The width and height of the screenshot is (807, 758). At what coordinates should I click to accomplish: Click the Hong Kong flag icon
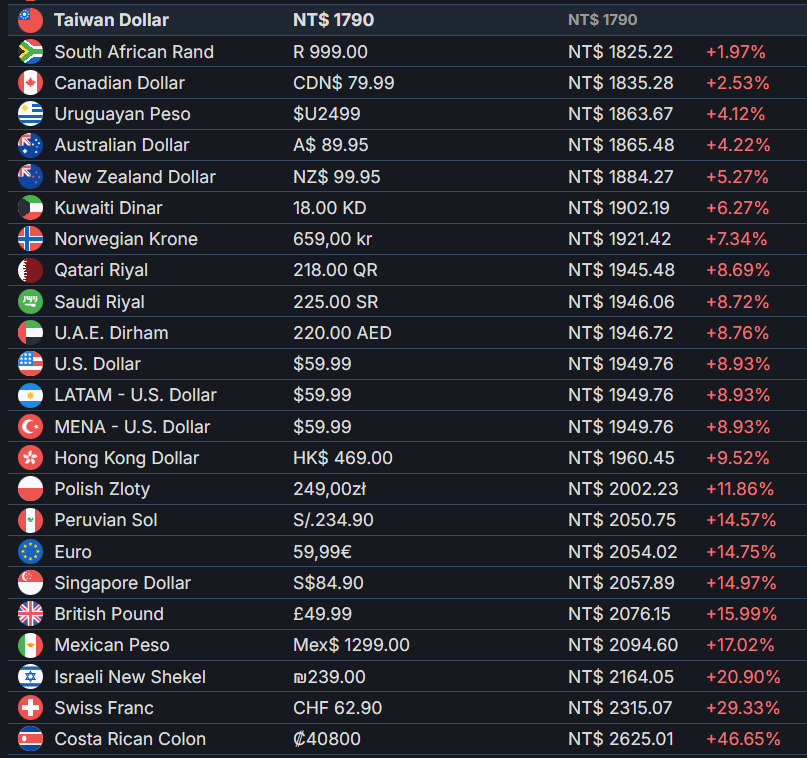click(30, 458)
